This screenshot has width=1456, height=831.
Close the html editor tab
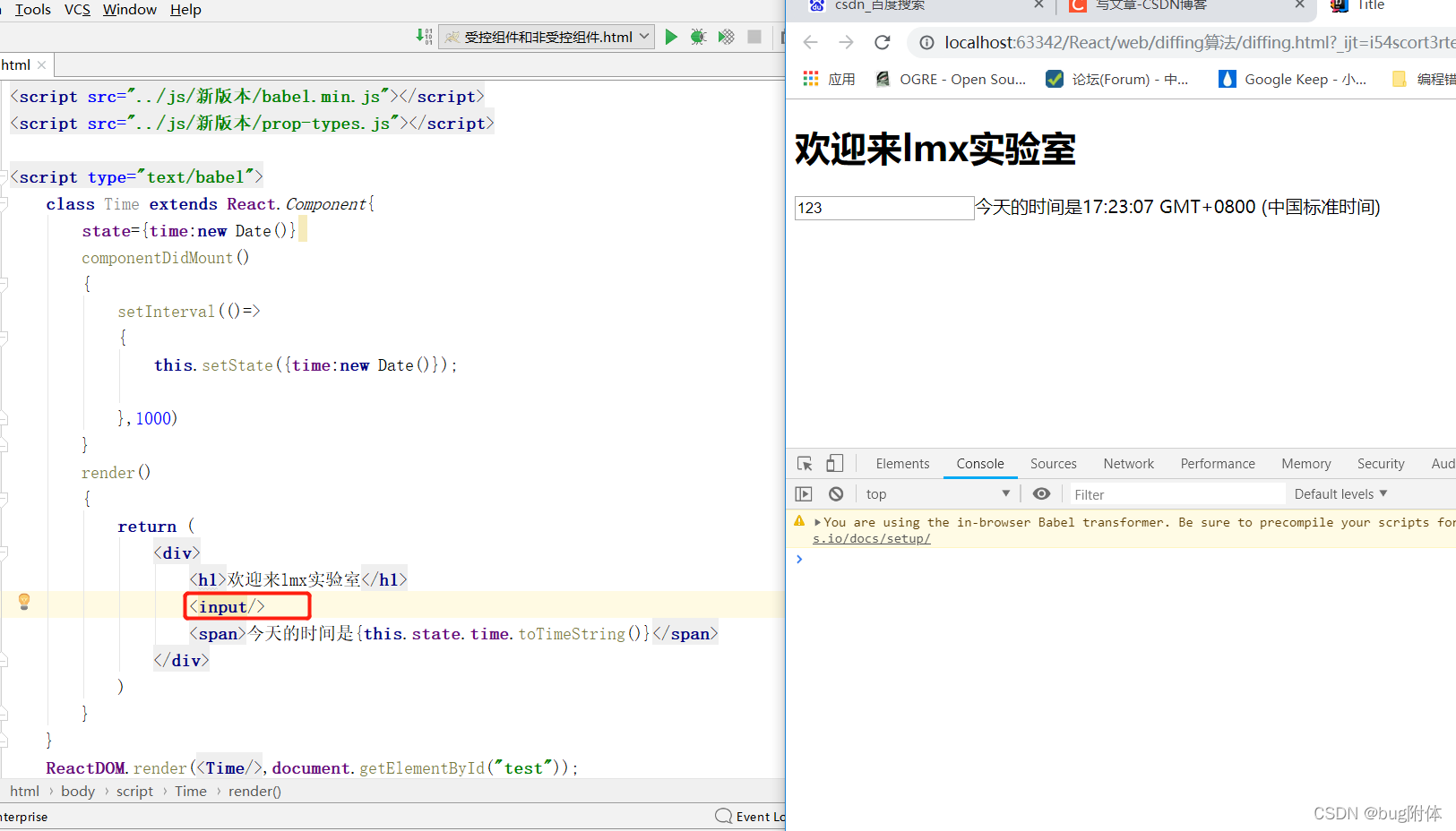[x=42, y=65]
